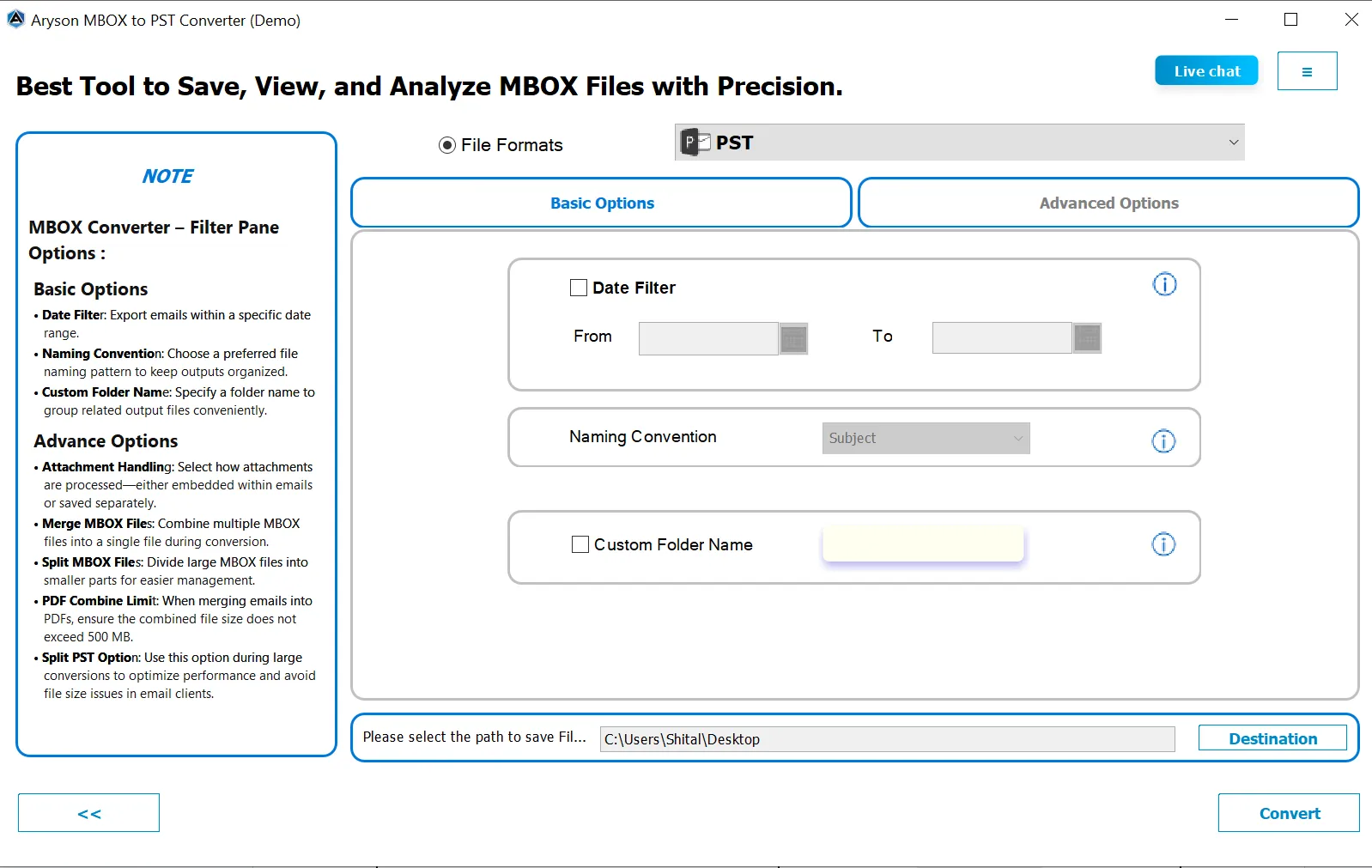This screenshot has width=1372, height=868.
Task: Click the Convert button
Action: click(1288, 813)
